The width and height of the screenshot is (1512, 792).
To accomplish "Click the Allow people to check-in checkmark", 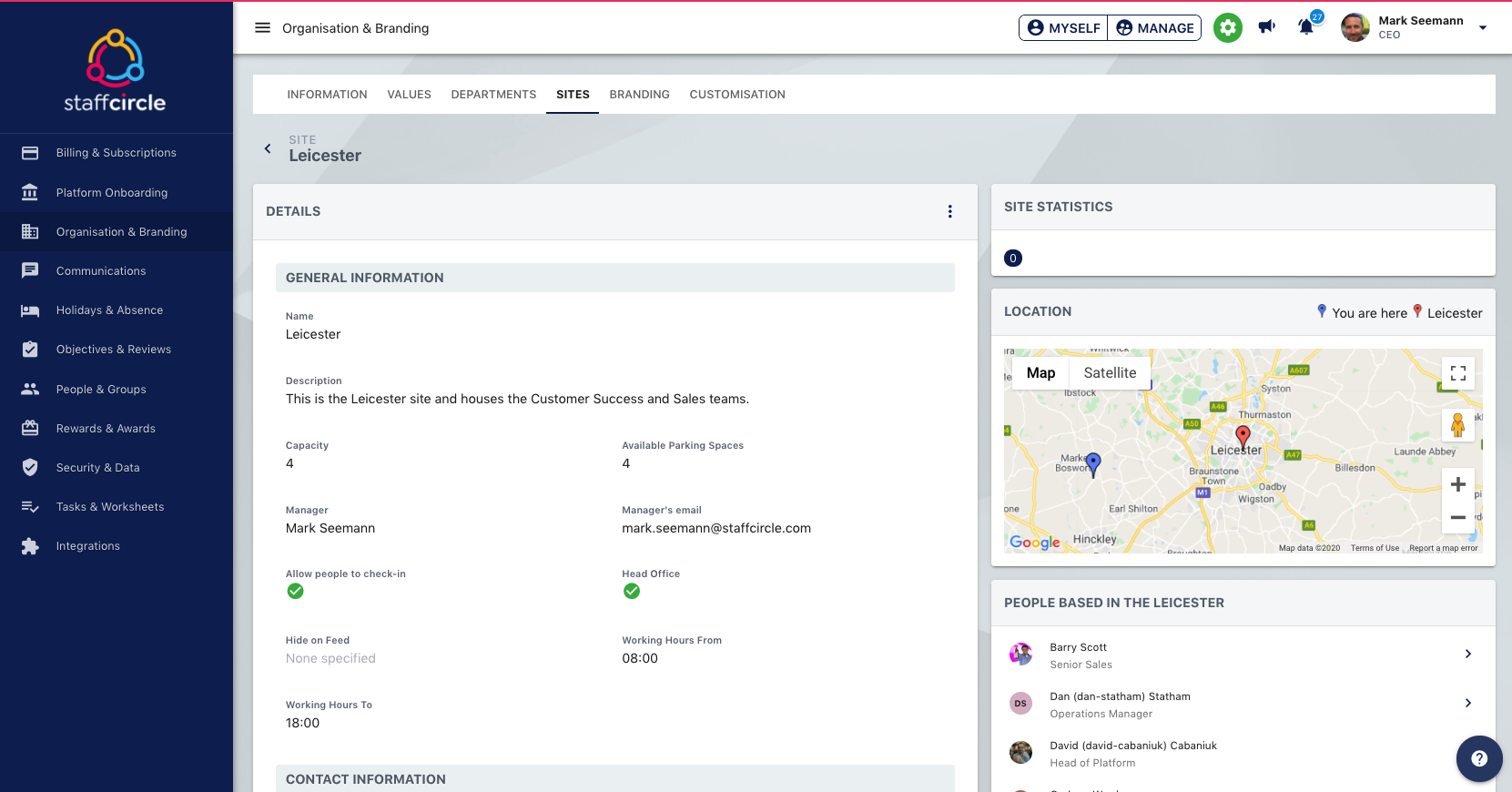I will click(x=295, y=592).
